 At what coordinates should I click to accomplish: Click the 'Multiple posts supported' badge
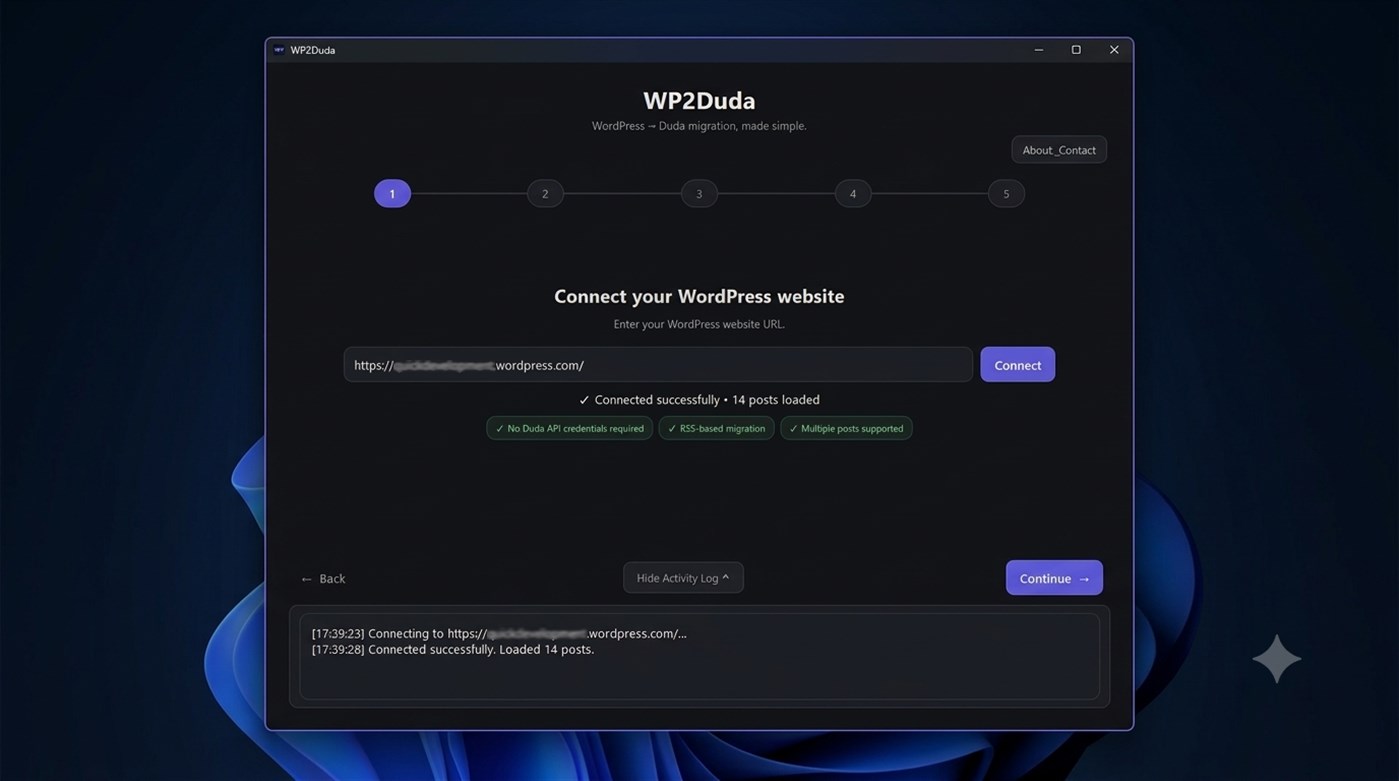846,428
